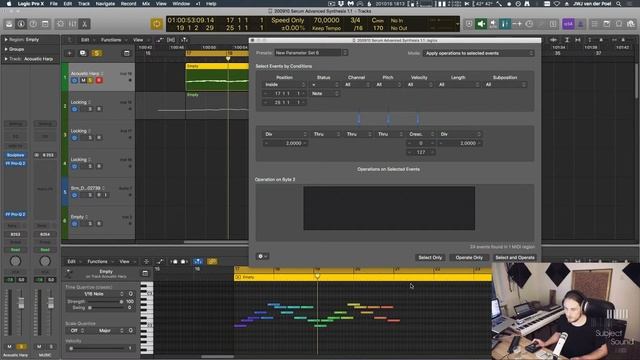Add a new track with plus button
This screenshot has height=360, width=640.
(x=69, y=53)
